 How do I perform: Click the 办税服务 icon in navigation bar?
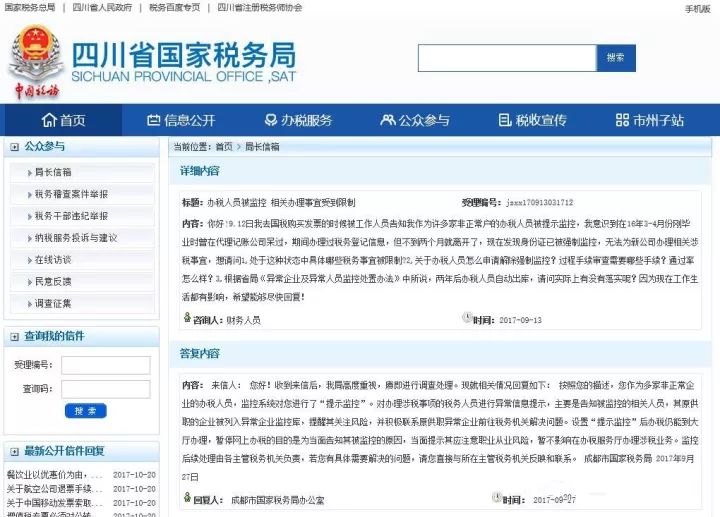point(270,120)
